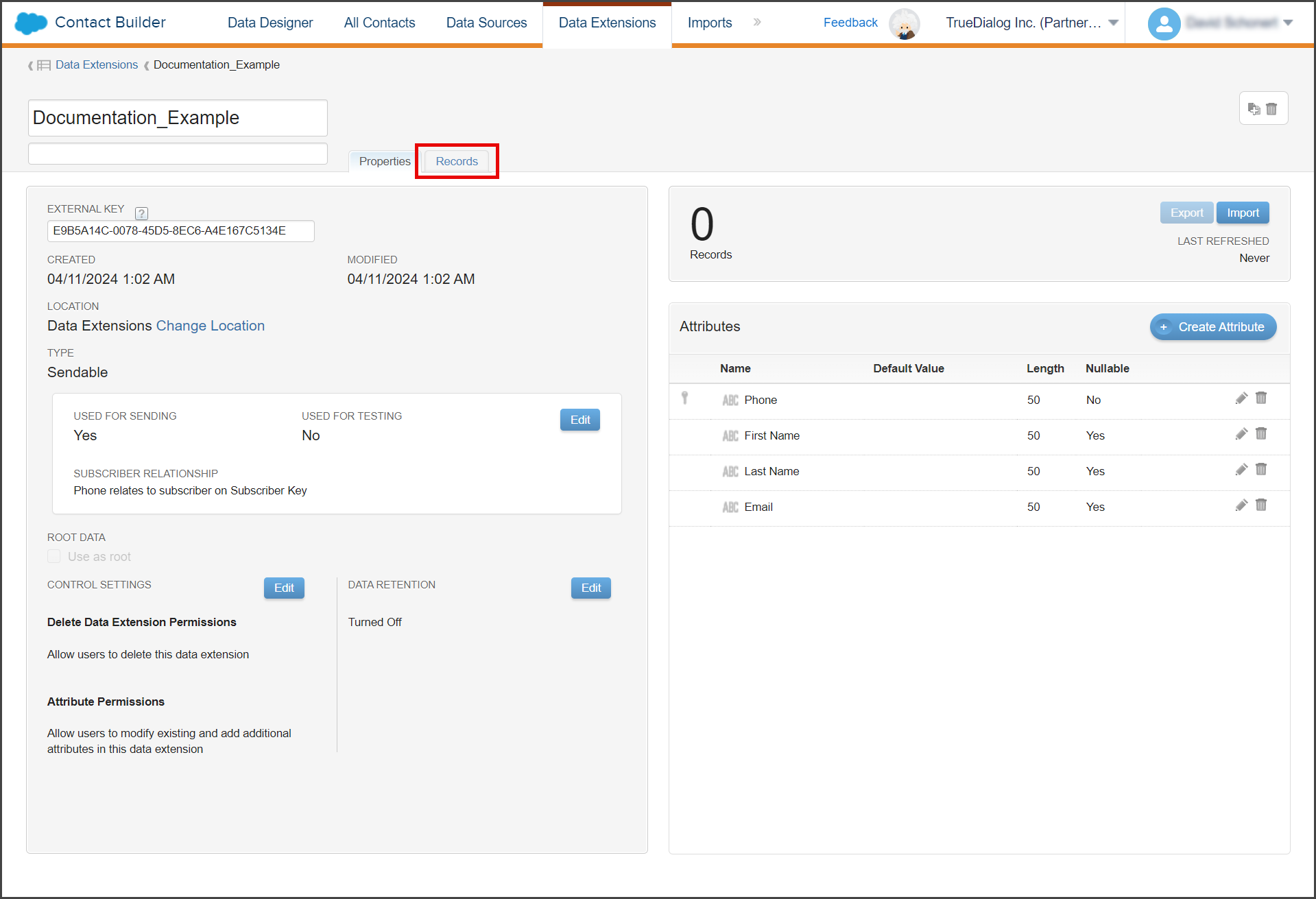Edit the Data Retention settings
This screenshot has width=1316, height=899.
click(x=590, y=588)
